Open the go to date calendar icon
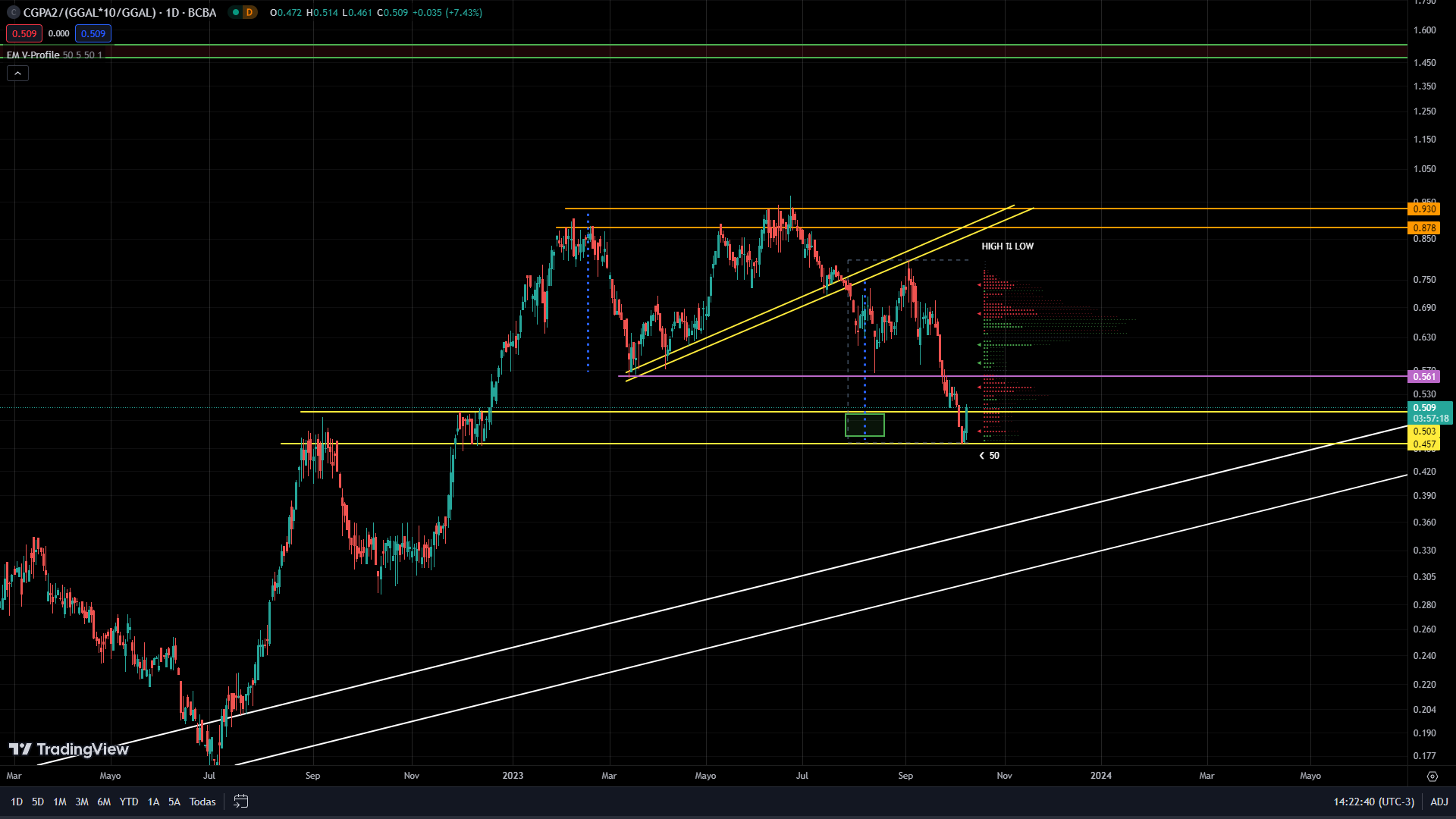This screenshot has width=1456, height=819. (x=241, y=802)
